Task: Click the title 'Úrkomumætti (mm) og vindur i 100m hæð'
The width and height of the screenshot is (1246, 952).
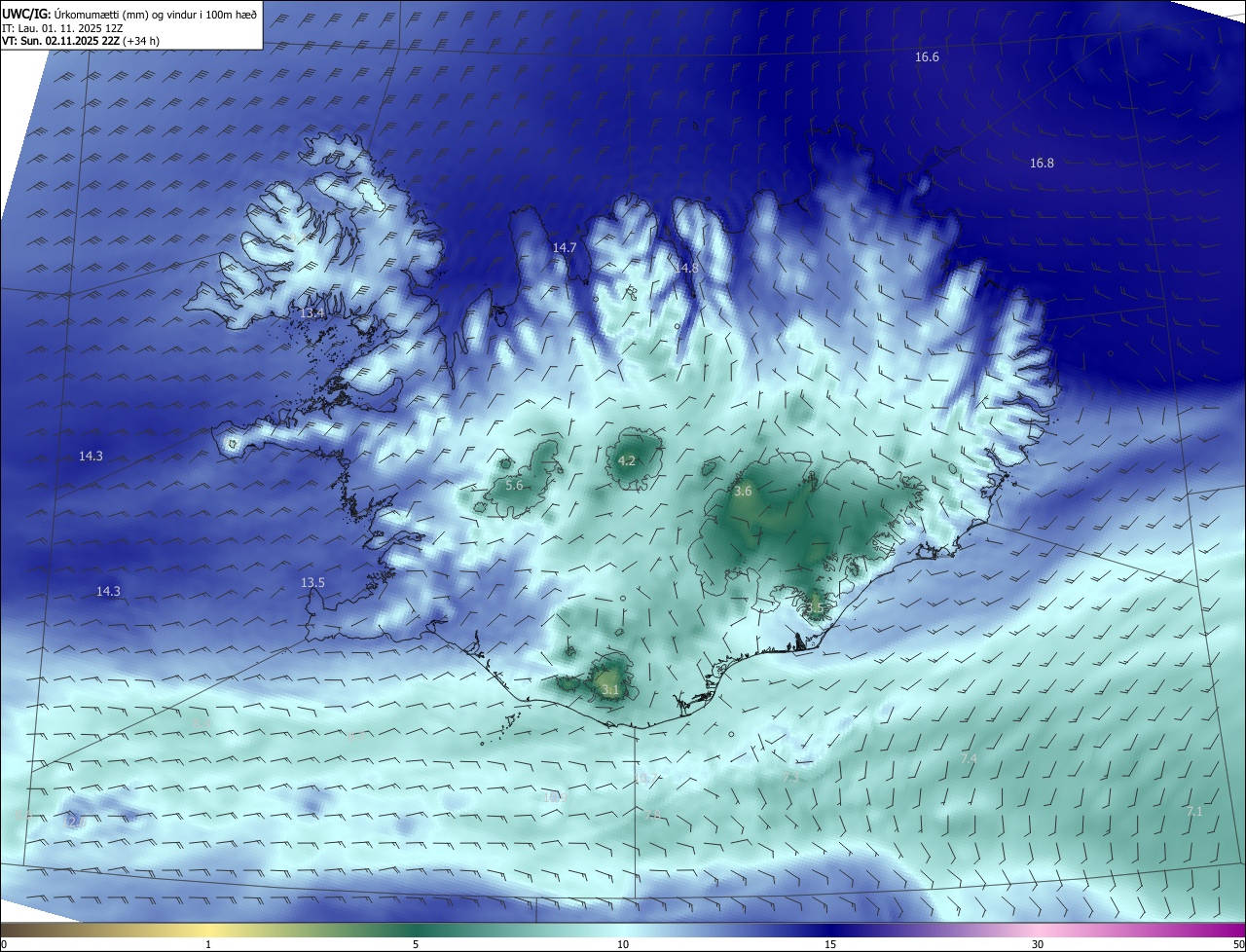Action: click(x=156, y=14)
